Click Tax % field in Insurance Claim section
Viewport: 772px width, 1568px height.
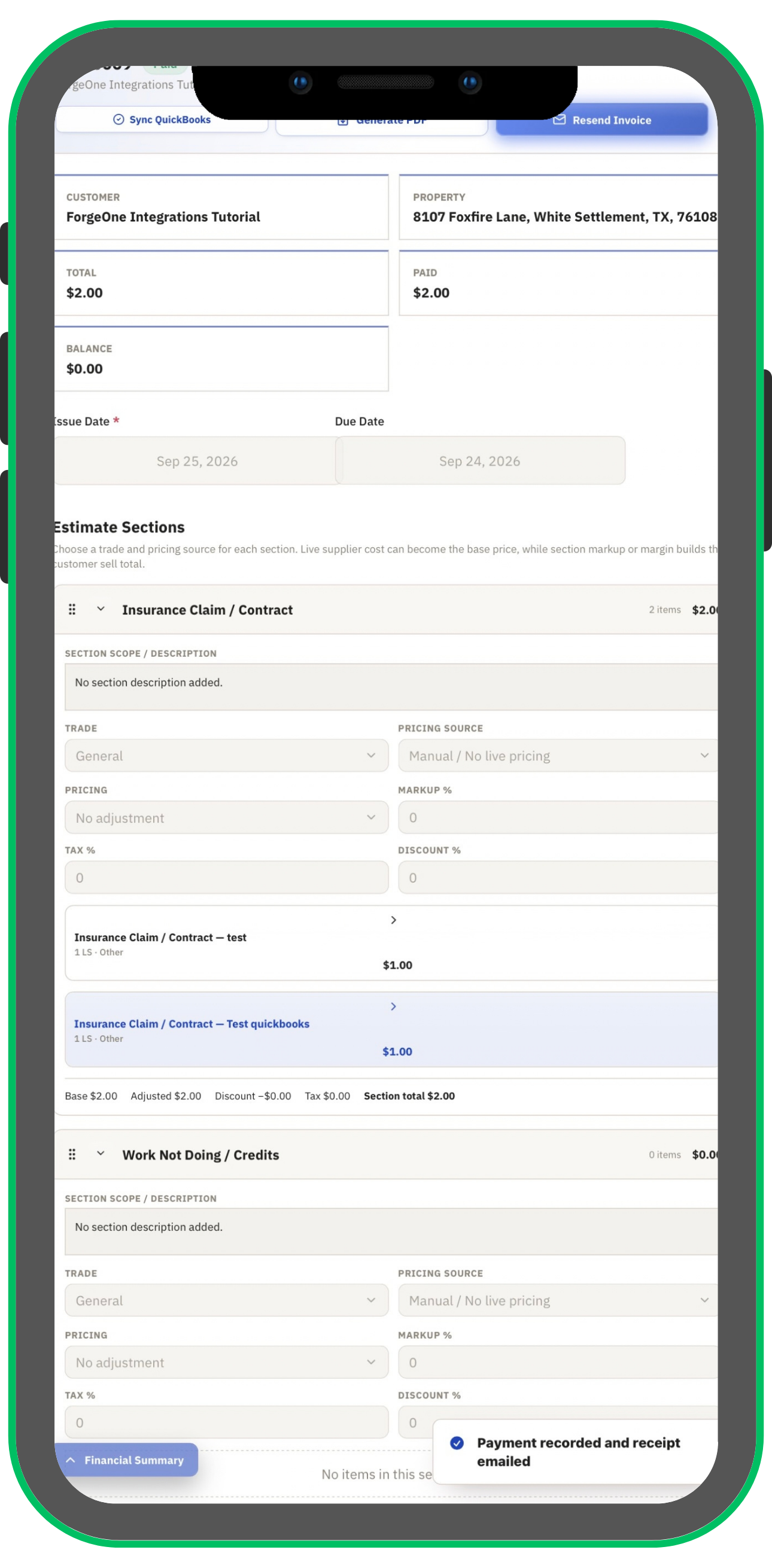[226, 877]
